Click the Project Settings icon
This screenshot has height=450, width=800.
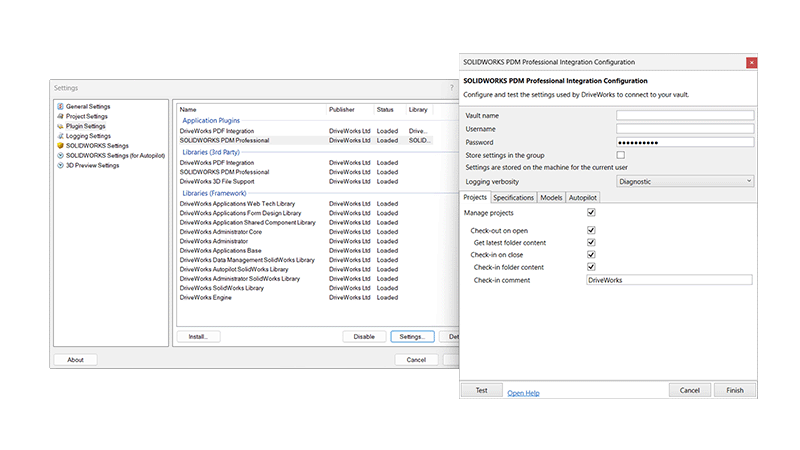(60, 116)
